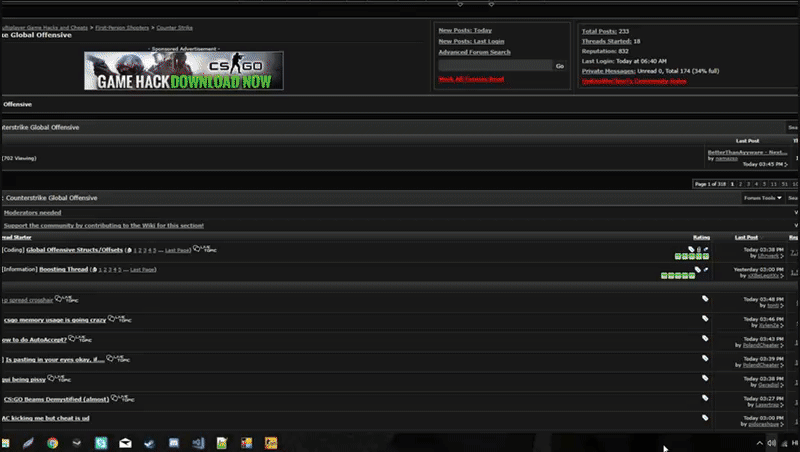Launch Steam from the taskbar
Viewport: 800px width, 452px height.
(x=149, y=443)
